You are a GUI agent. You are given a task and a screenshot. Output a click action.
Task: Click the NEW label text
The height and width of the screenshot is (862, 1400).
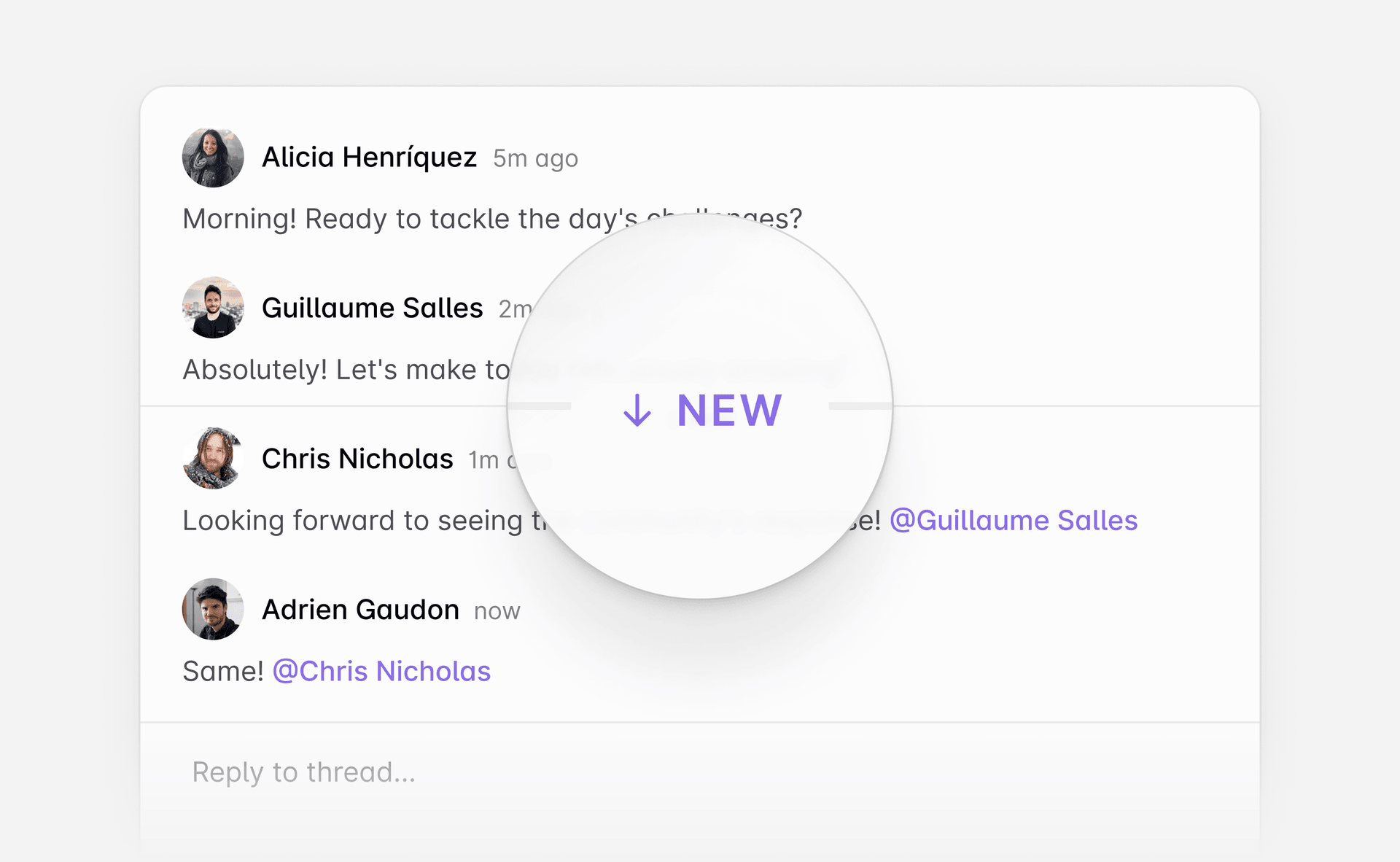point(728,410)
